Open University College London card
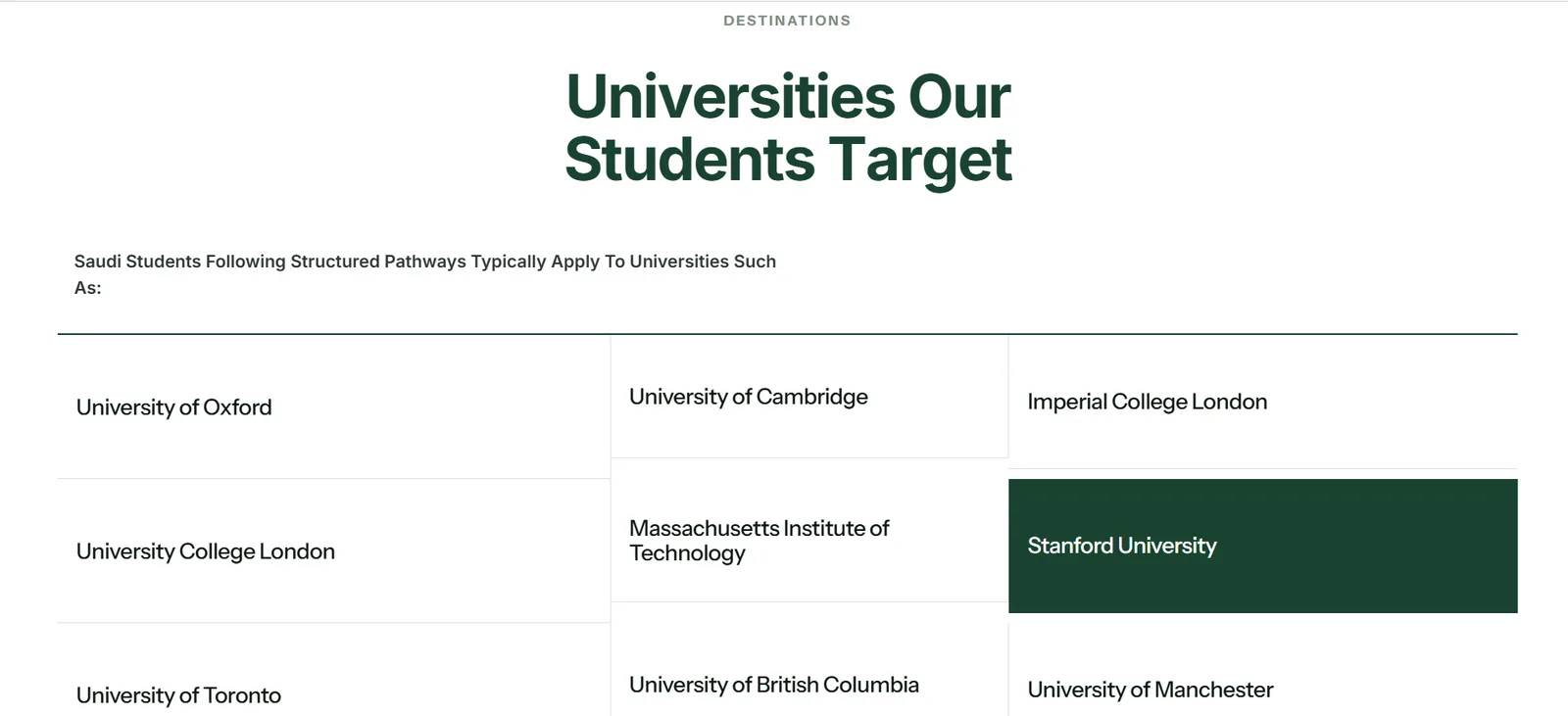This screenshot has height=716, width=1568. coord(333,551)
